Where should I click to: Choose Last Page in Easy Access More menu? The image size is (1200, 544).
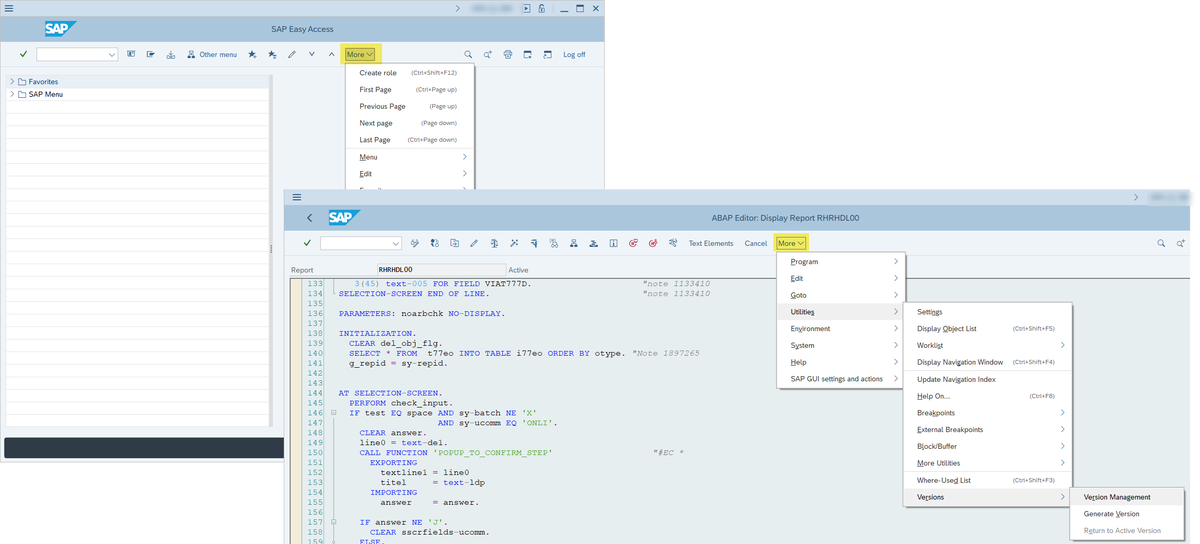pyautogui.click(x=409, y=140)
